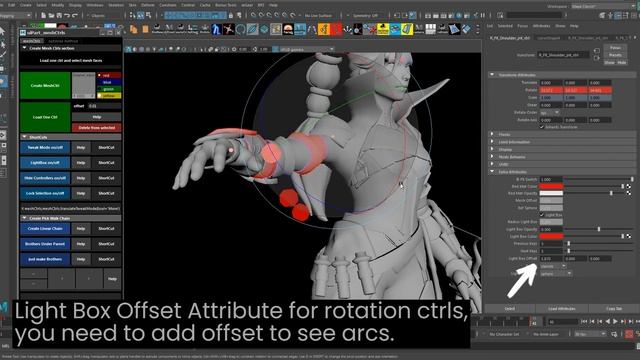Open the Deform menu

pyautogui.click(x=148, y=5)
